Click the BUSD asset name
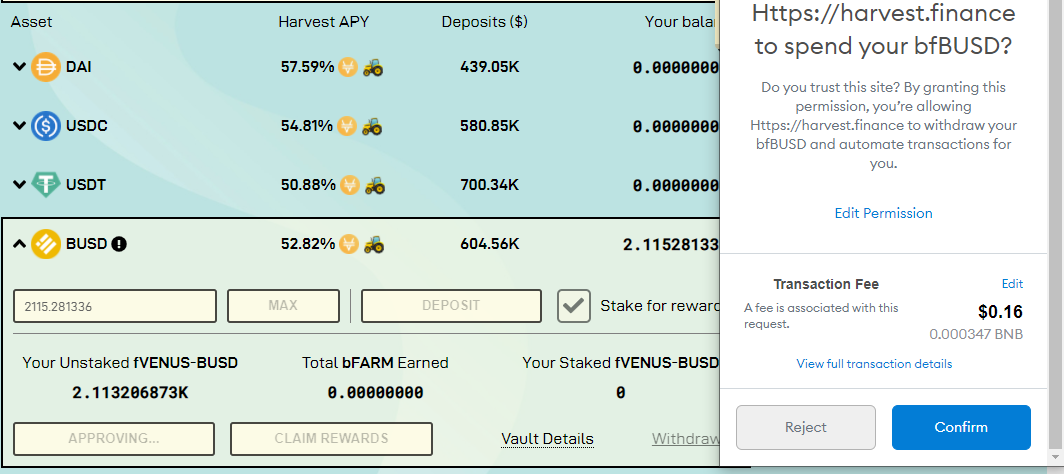The height and width of the screenshot is (474, 1064). click(87, 243)
